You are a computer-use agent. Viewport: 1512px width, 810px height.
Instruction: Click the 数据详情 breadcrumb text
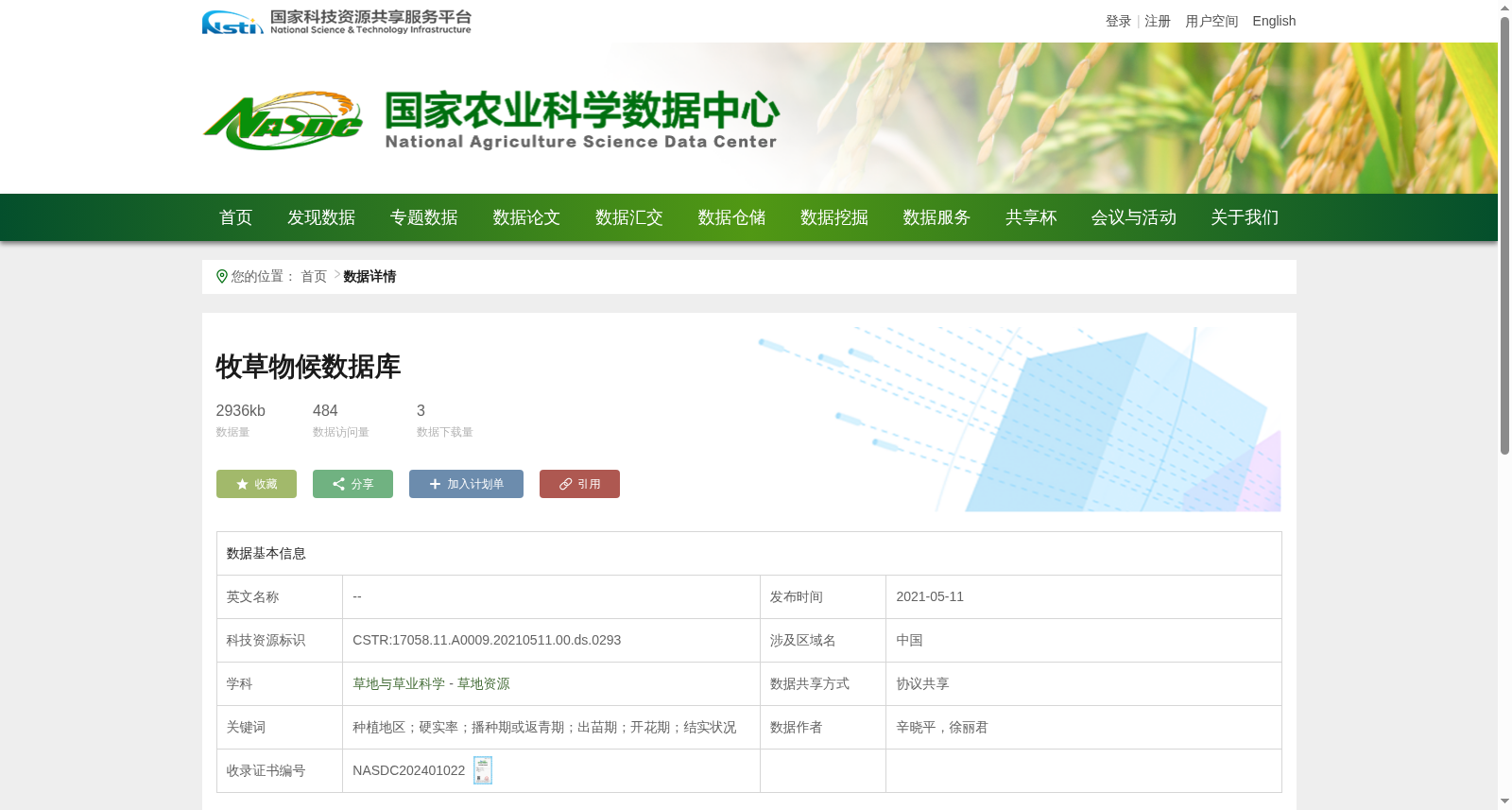pyautogui.click(x=369, y=276)
